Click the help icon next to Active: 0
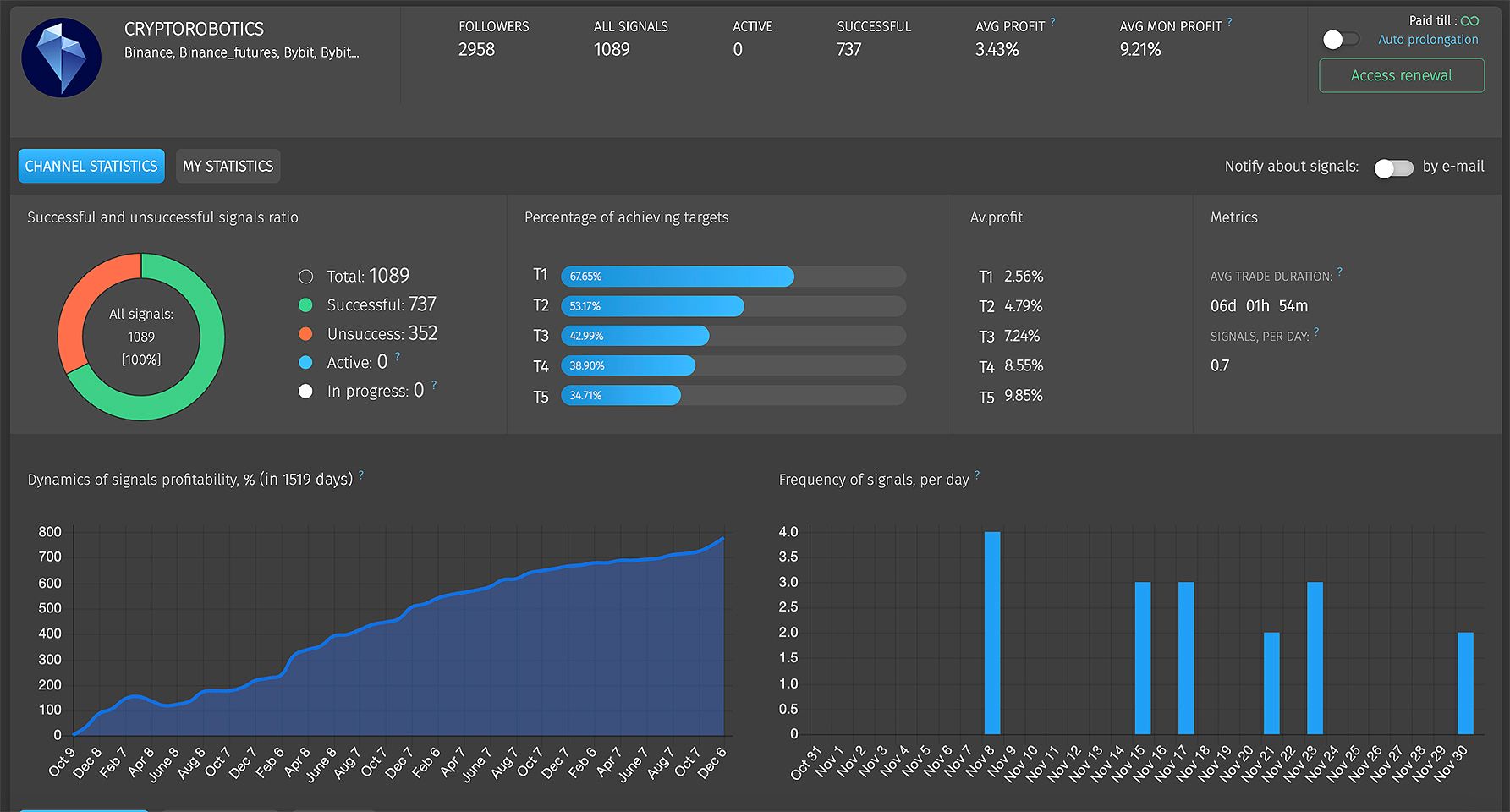Viewport: 1510px width, 812px height. (398, 356)
